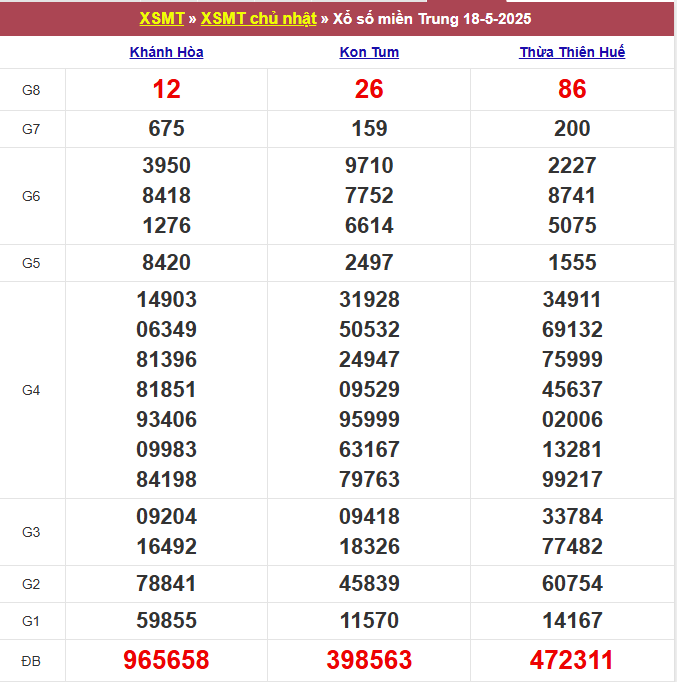Select Thừa Thiên Huế G8 number 86
The width and height of the screenshot is (677, 682).
click(x=572, y=89)
